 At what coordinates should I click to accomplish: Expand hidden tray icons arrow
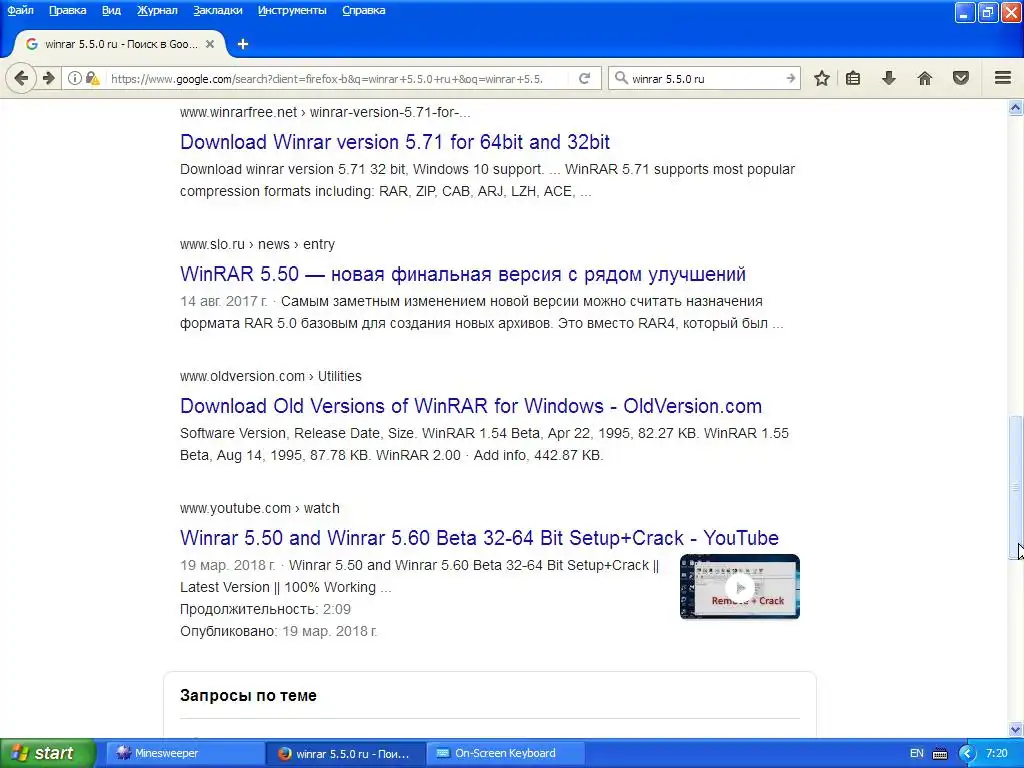coord(967,754)
